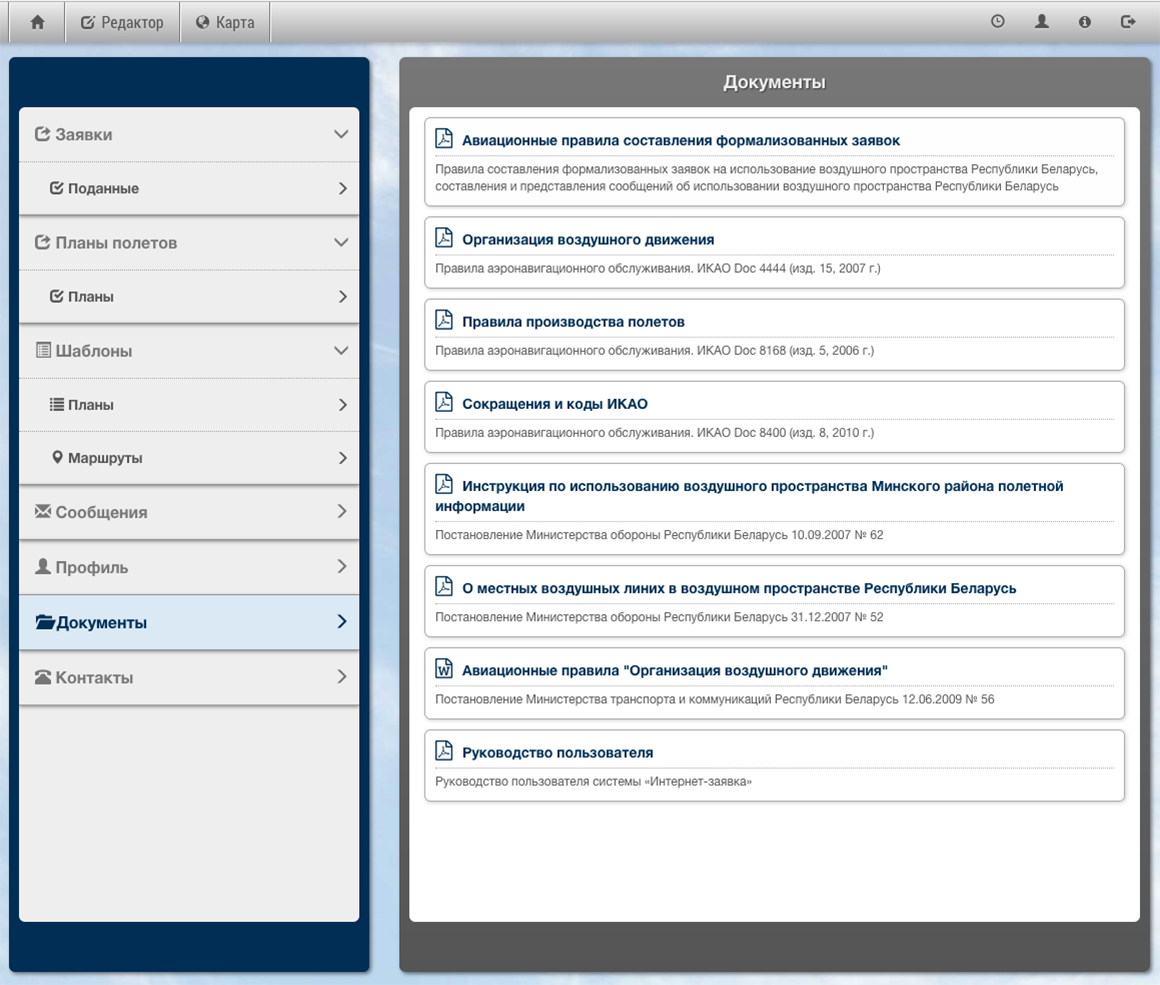
Task: Go to the Сообщения sidebar section
Action: pos(101,512)
